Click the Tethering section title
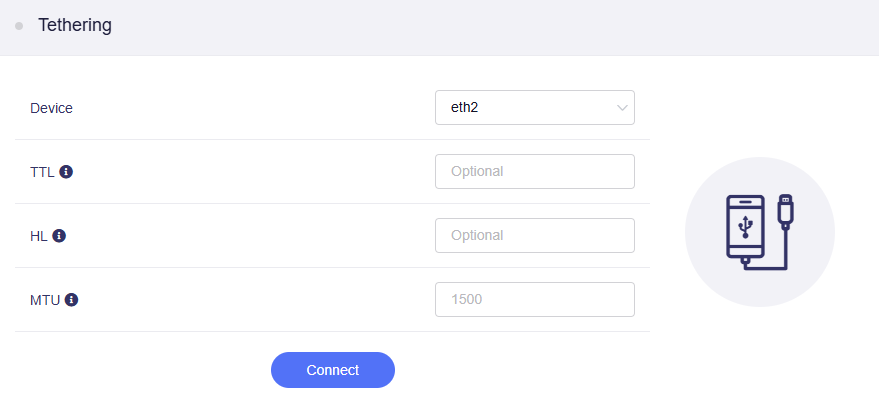 [x=75, y=26]
